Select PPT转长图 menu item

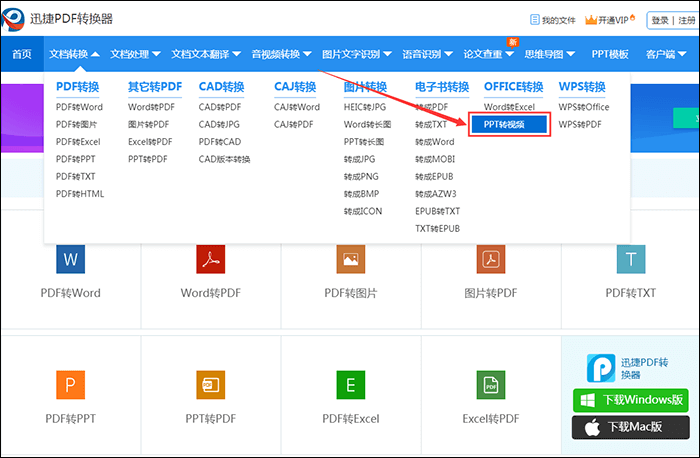(364, 142)
